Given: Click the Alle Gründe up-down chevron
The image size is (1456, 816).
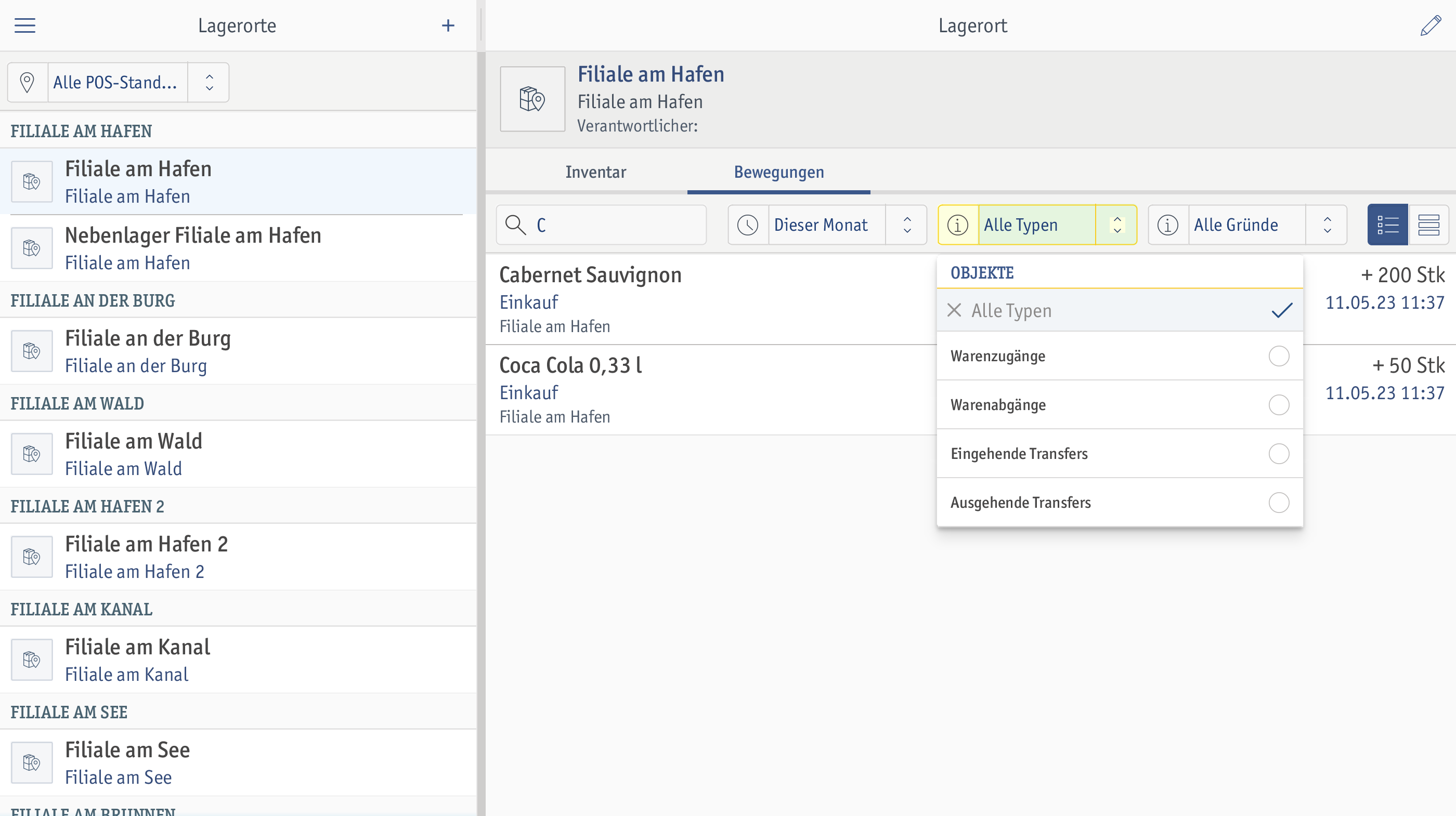Looking at the screenshot, I should point(1327,225).
